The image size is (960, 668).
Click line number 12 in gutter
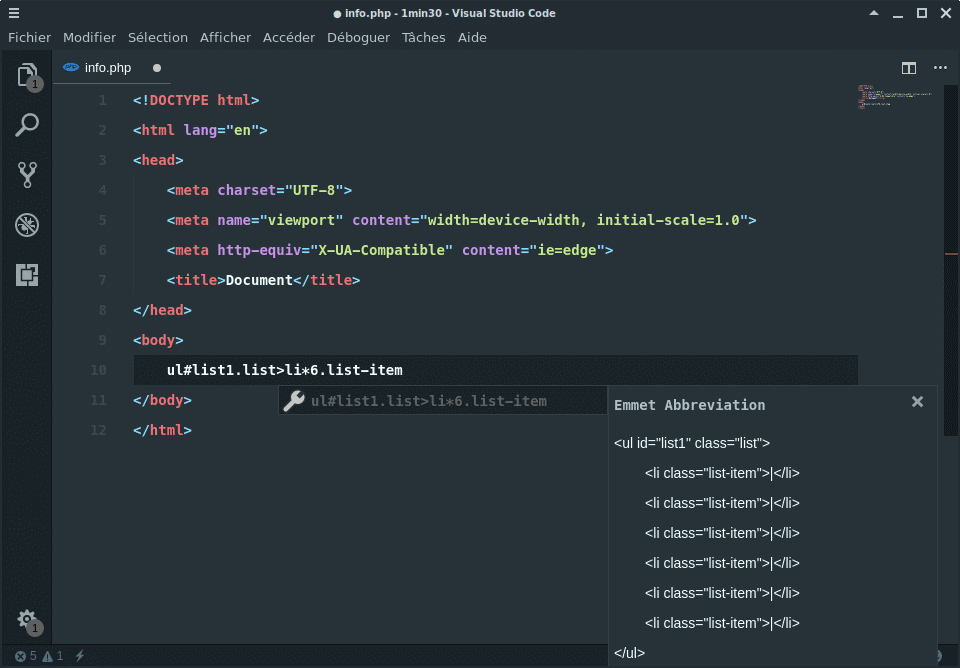coord(99,430)
